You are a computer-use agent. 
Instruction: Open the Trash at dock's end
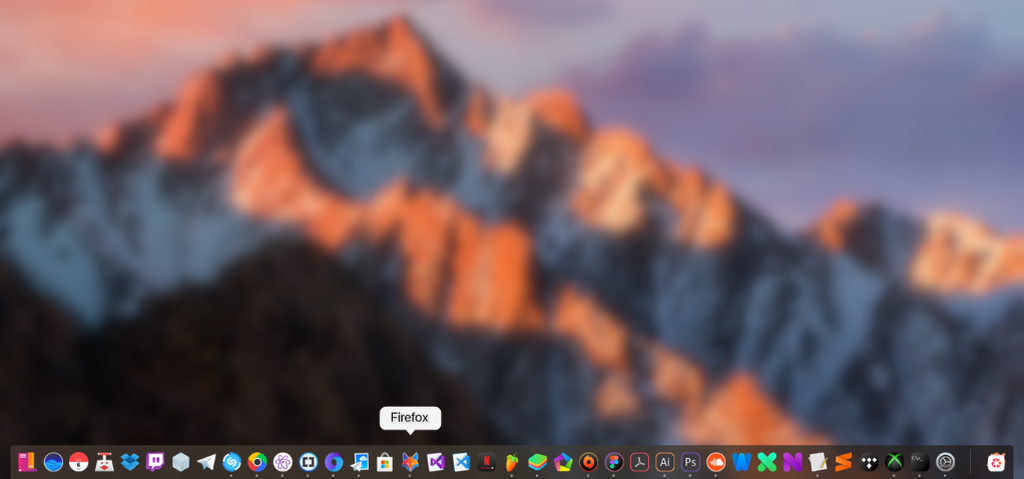(x=996, y=462)
